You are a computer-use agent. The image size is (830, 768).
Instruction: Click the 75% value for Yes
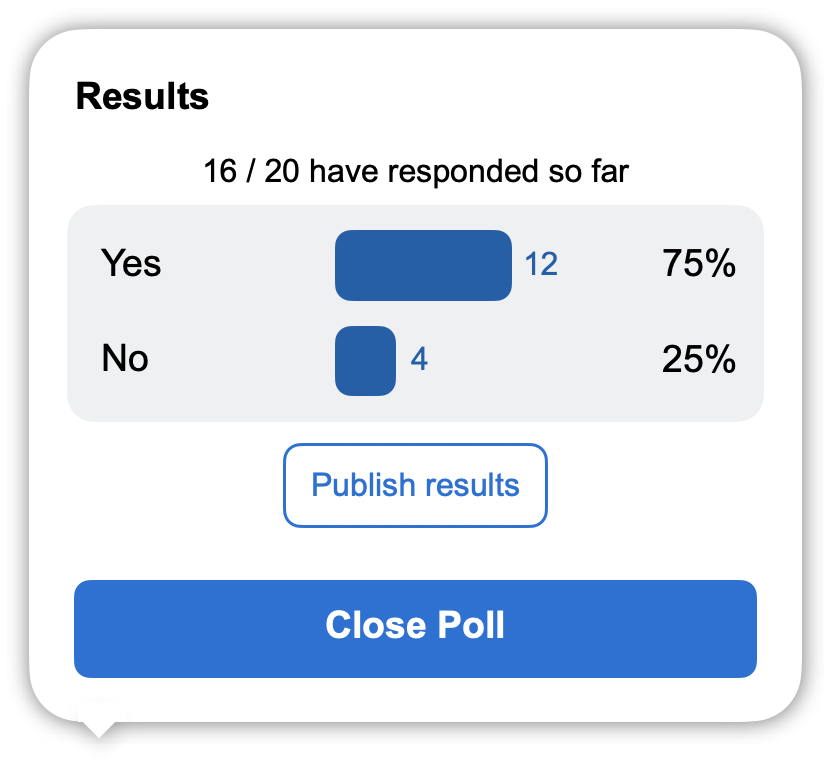[700, 264]
